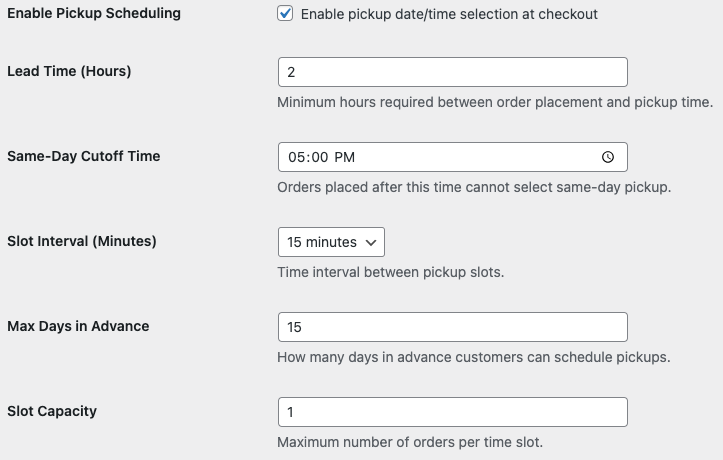Focus the Max Days in Advance field
This screenshot has width=723, height=460.
pyautogui.click(x=452, y=327)
